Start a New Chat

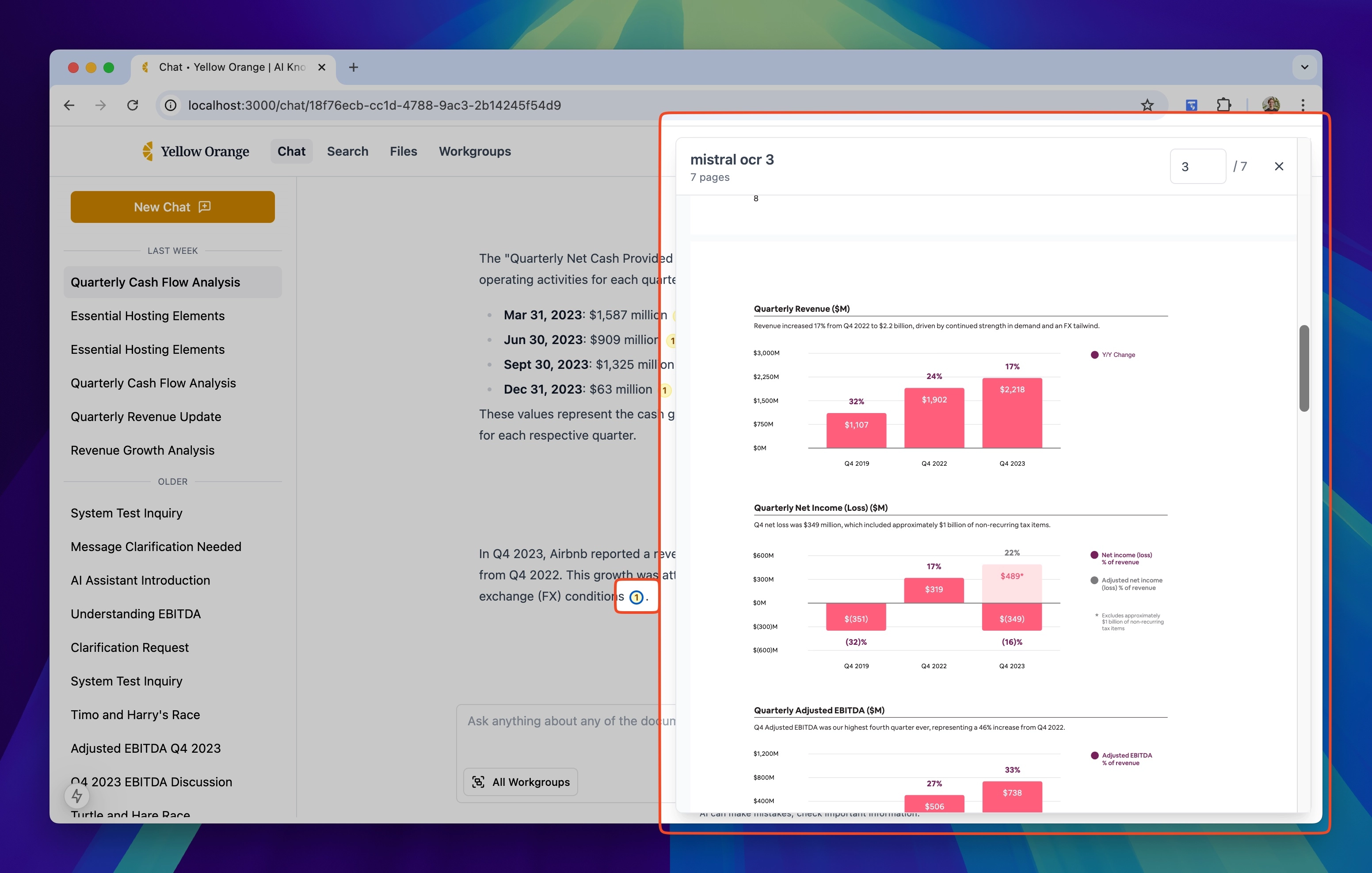173,207
